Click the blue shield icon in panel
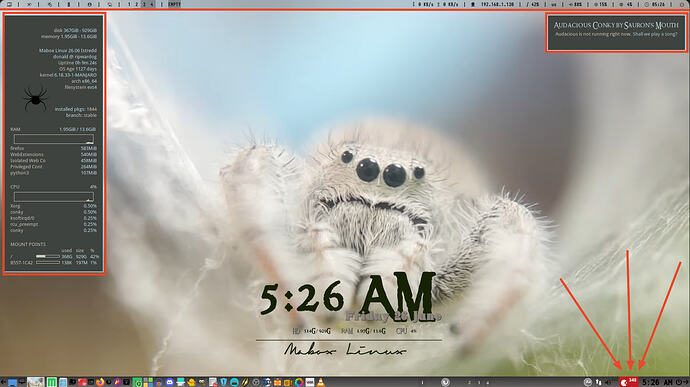Image resolution: width=690 pixels, height=387 pixels. [224, 382]
